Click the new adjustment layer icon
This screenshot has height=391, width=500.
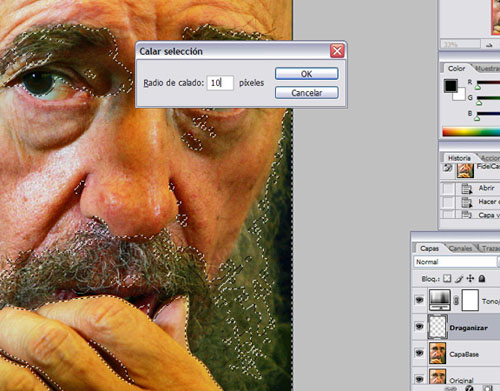pos(469,389)
